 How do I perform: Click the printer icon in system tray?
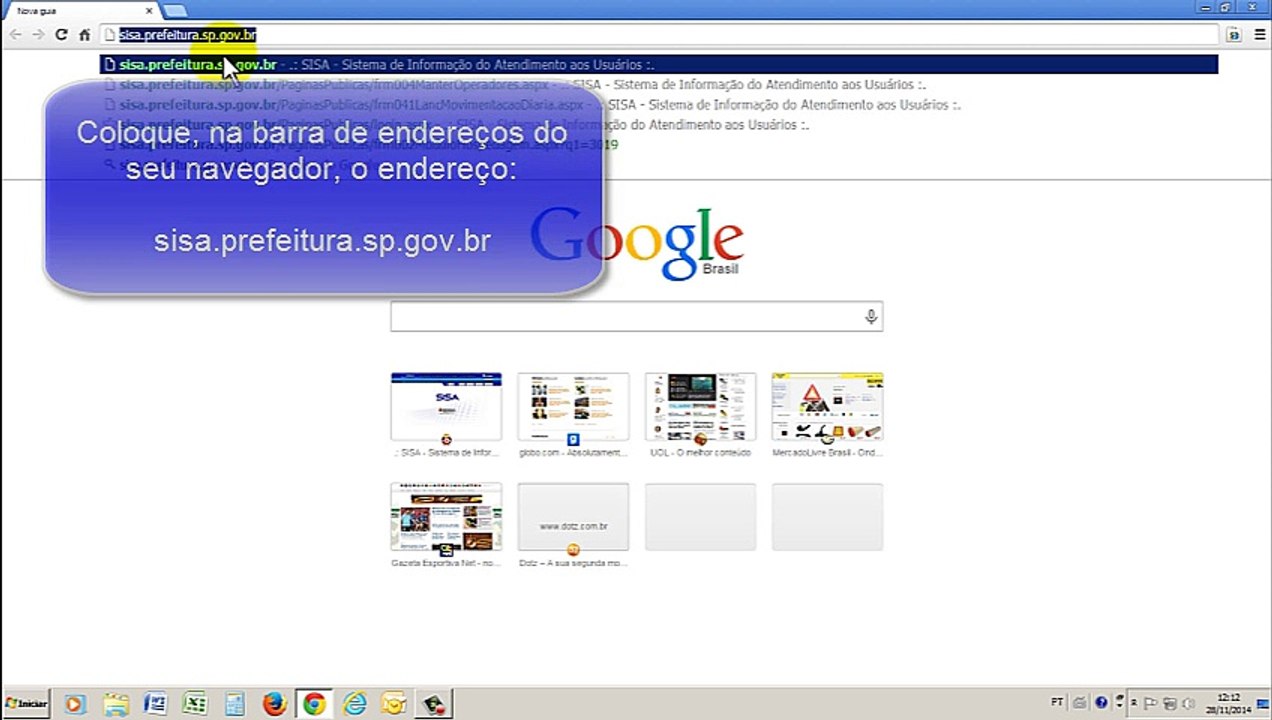[x=1080, y=703]
